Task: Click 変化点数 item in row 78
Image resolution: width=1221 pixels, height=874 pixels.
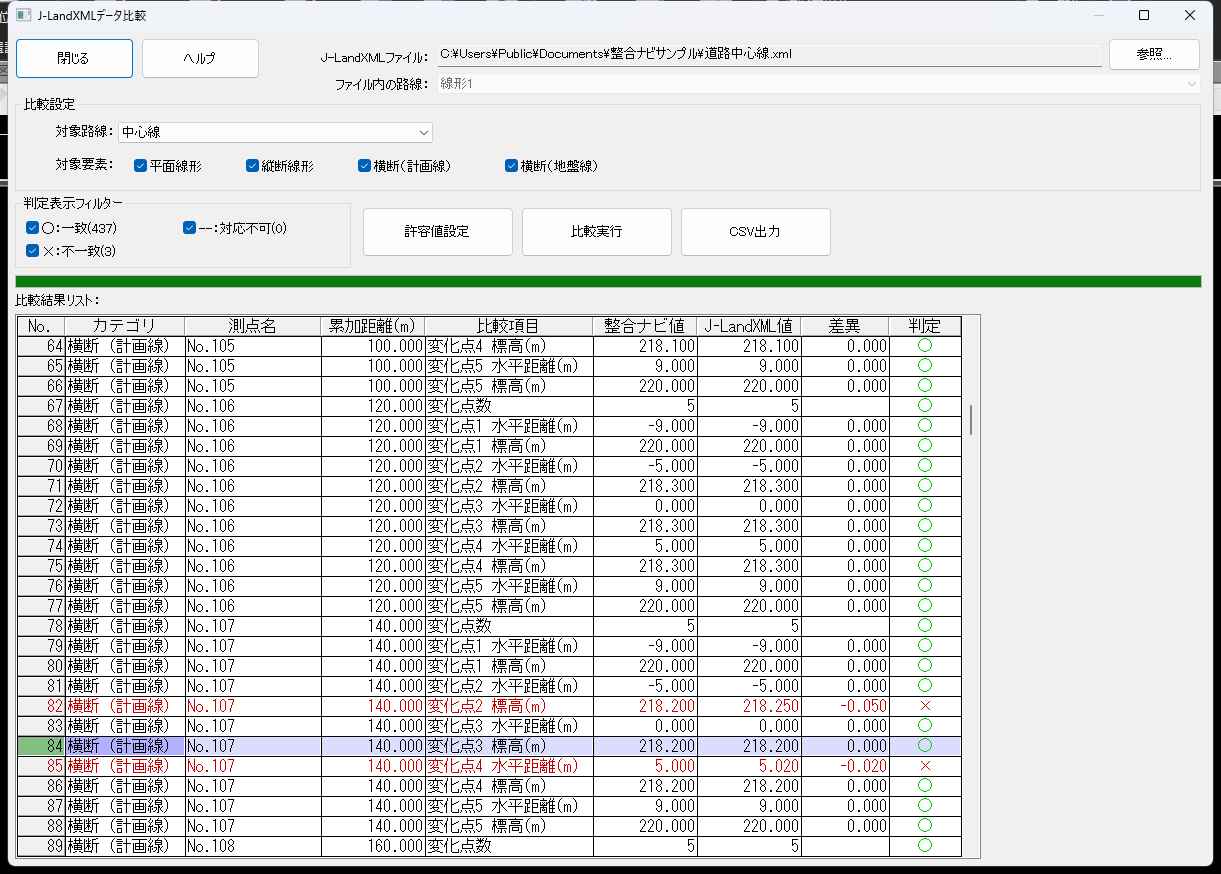Action: [509, 626]
